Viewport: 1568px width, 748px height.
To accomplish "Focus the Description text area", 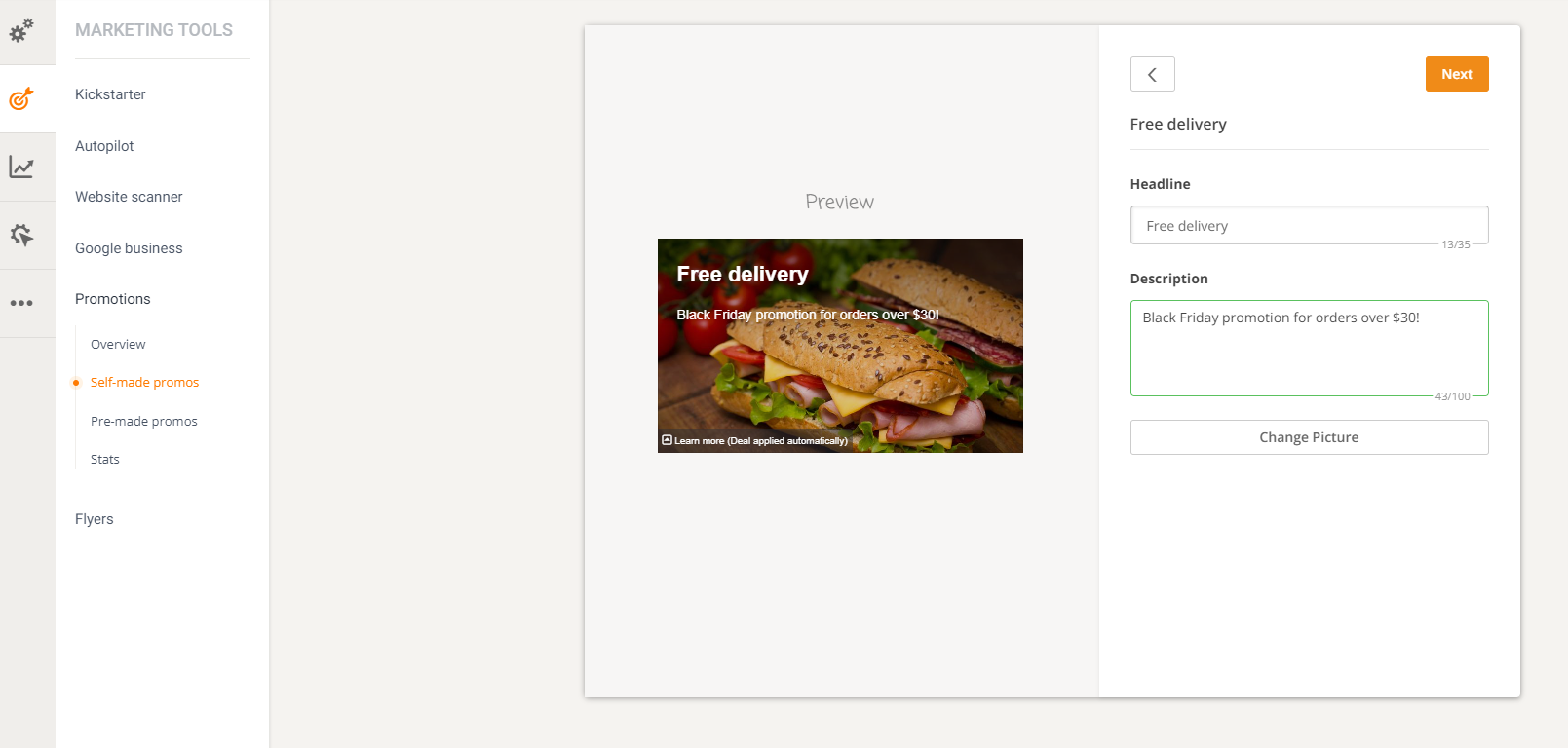I will pyautogui.click(x=1309, y=348).
